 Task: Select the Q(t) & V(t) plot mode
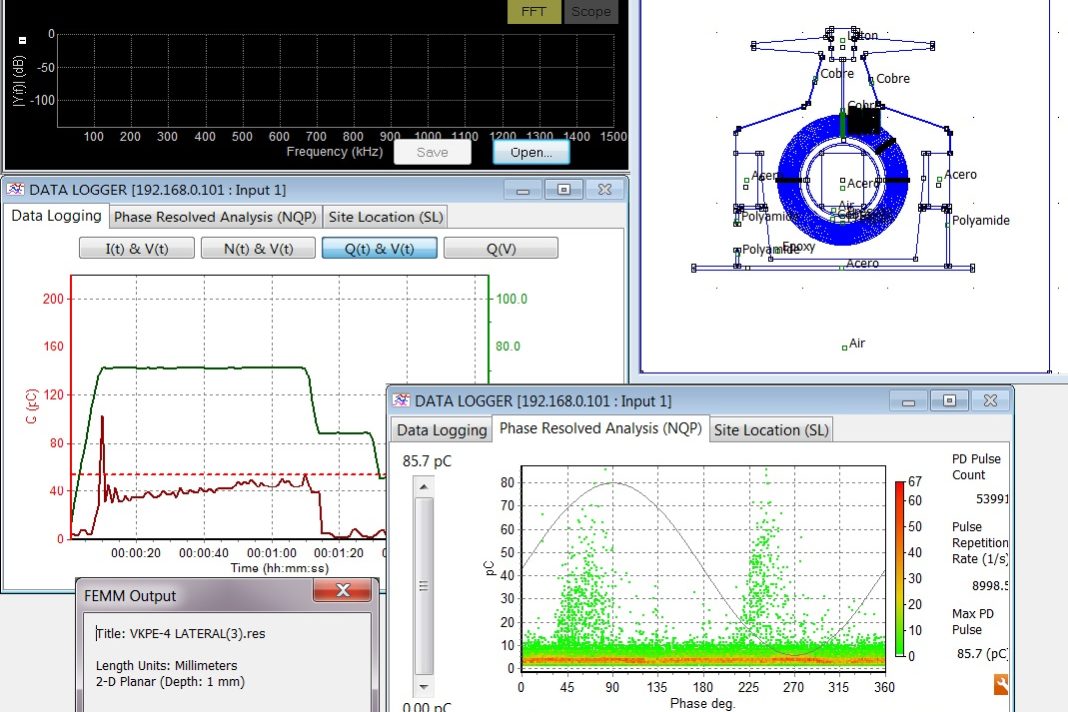point(379,248)
